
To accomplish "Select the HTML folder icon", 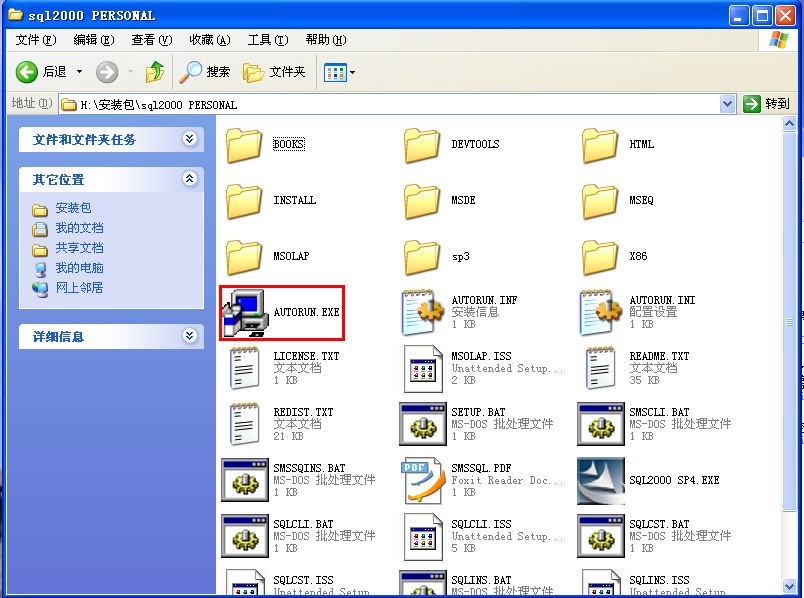I will pyautogui.click(x=600, y=145).
